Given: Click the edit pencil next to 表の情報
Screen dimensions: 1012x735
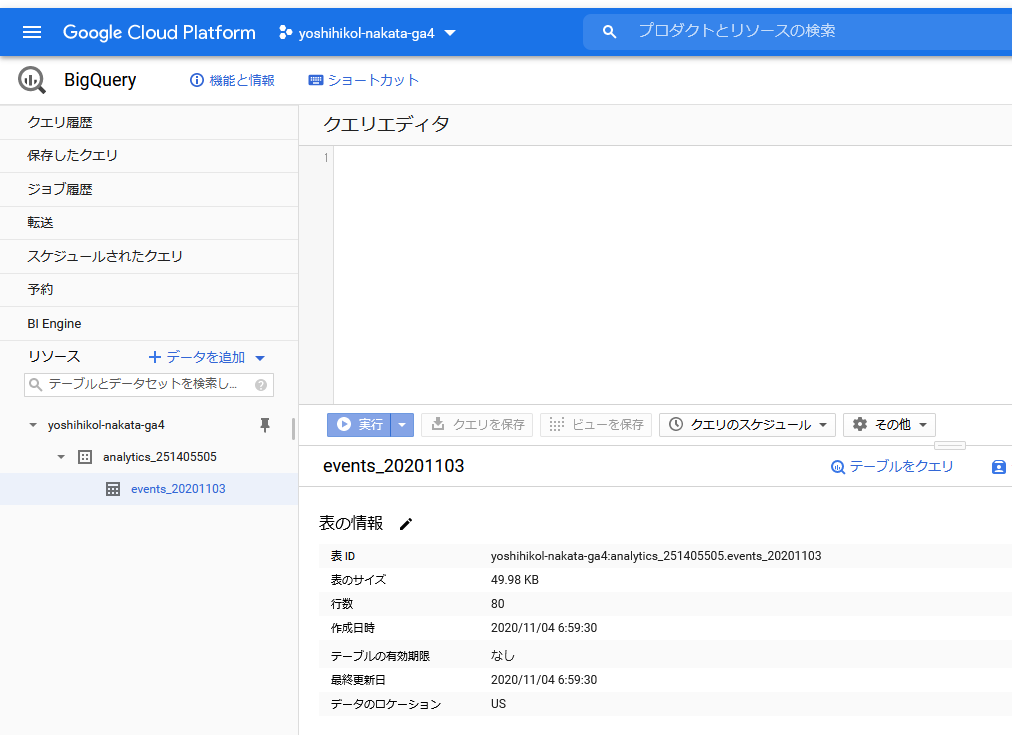Looking at the screenshot, I should (405, 524).
